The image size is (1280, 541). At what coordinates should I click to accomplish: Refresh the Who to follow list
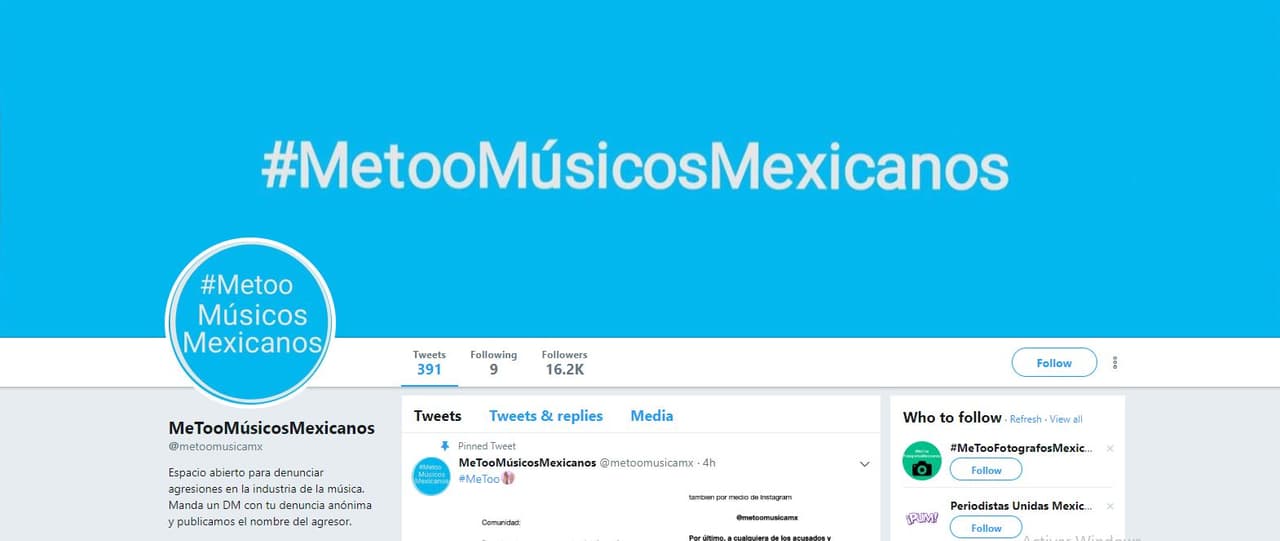(1026, 419)
